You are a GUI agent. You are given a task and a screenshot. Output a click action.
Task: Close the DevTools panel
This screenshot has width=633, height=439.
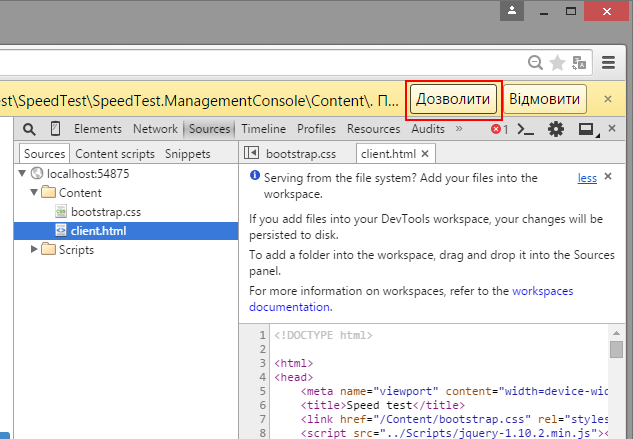click(x=612, y=128)
